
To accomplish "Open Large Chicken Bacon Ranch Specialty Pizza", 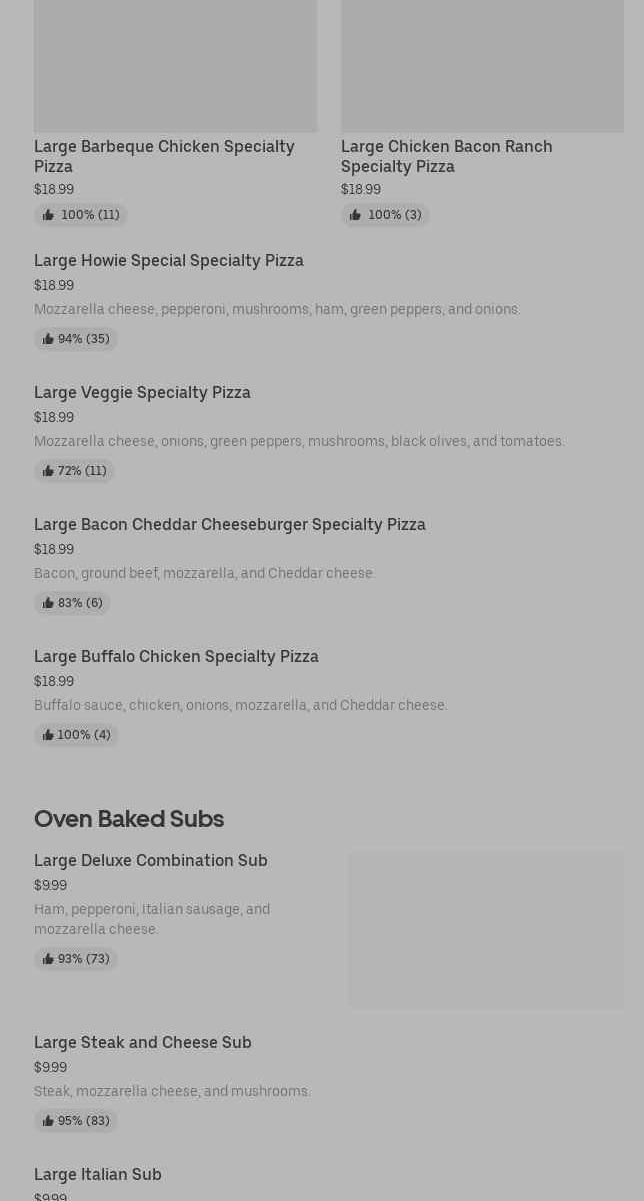I will click(446, 156).
